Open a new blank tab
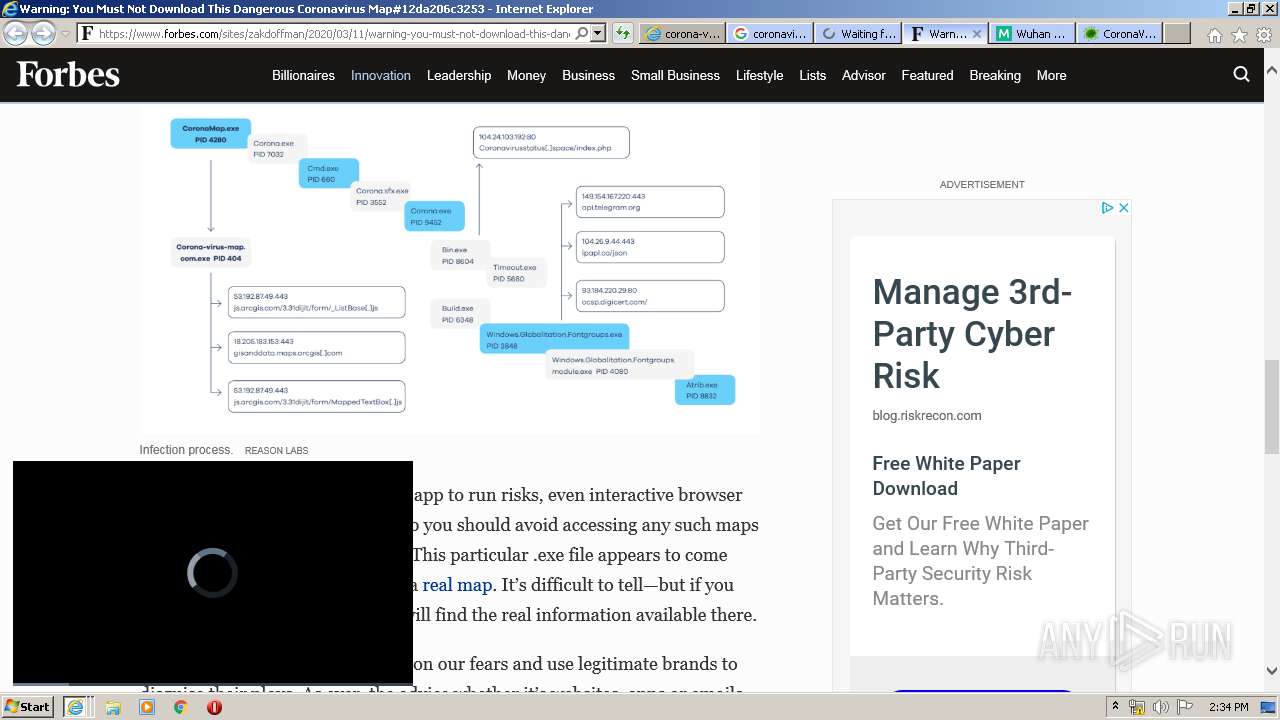The image size is (1280, 720). tap(1177, 33)
